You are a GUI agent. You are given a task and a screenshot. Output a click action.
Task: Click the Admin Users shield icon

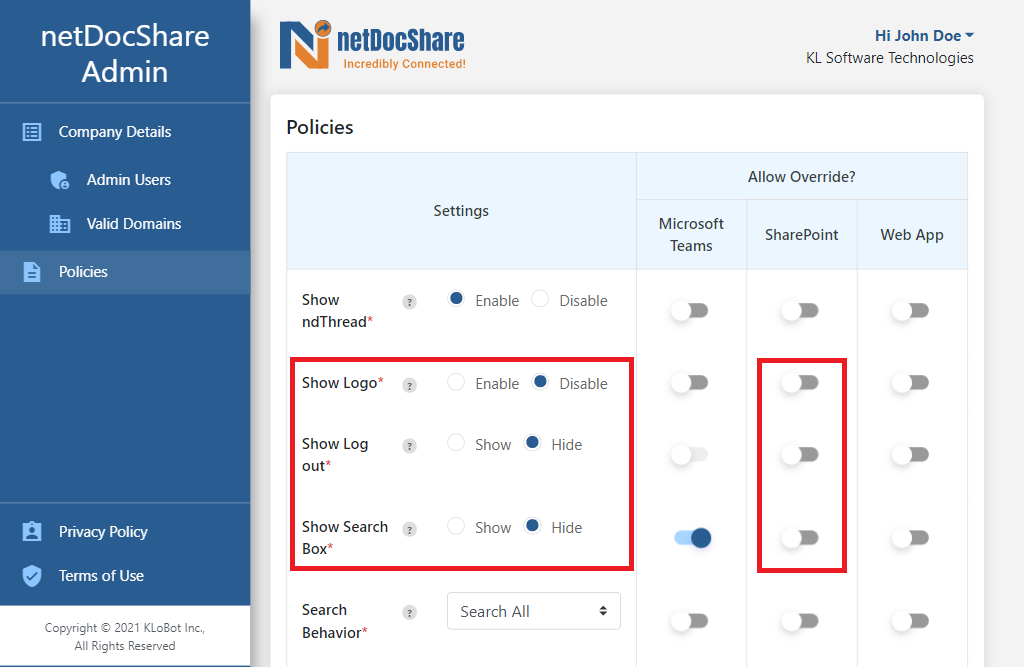coord(59,180)
